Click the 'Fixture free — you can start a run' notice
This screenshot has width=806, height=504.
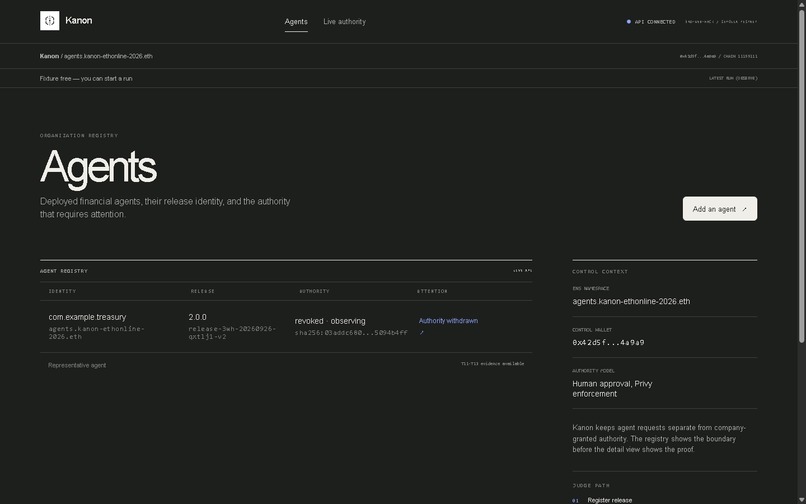tap(86, 79)
